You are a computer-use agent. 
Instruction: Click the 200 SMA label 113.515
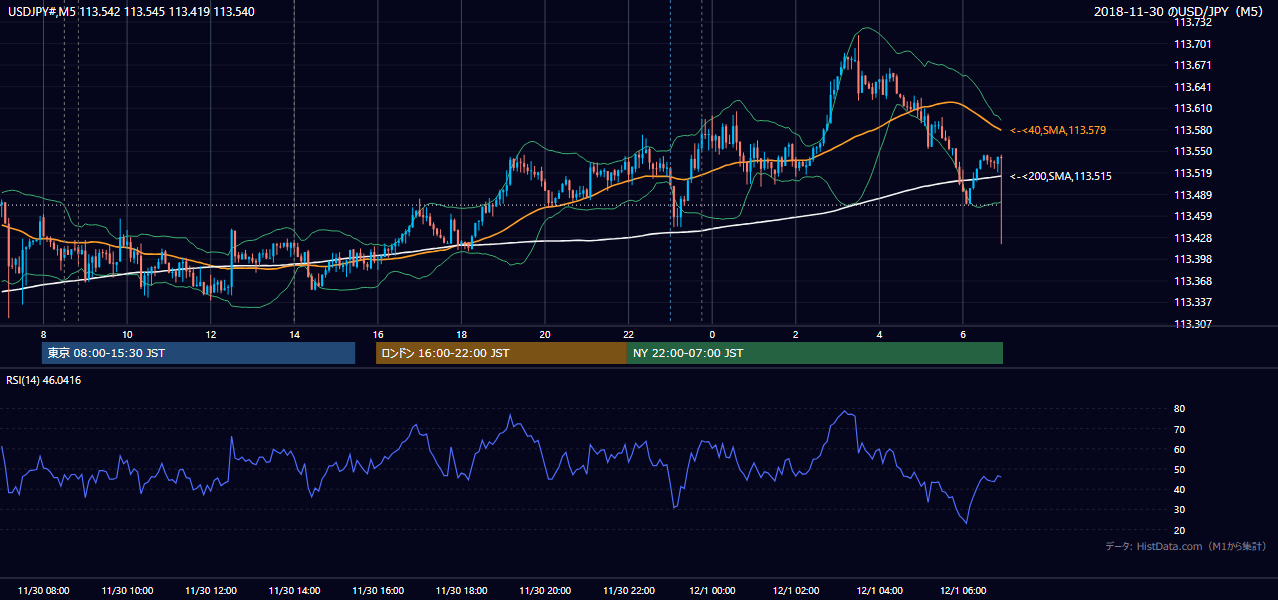pos(1061,176)
